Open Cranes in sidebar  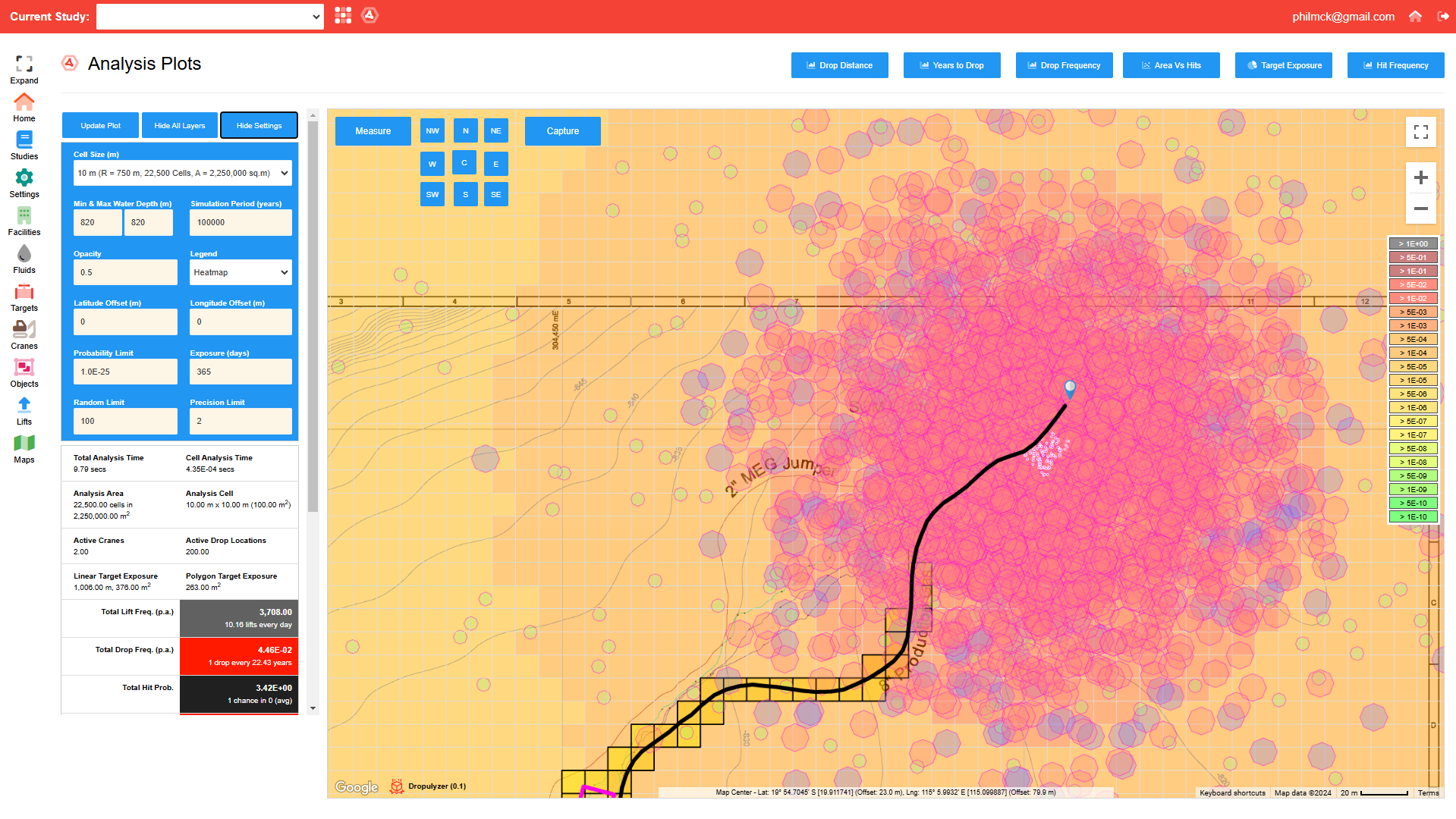24,335
